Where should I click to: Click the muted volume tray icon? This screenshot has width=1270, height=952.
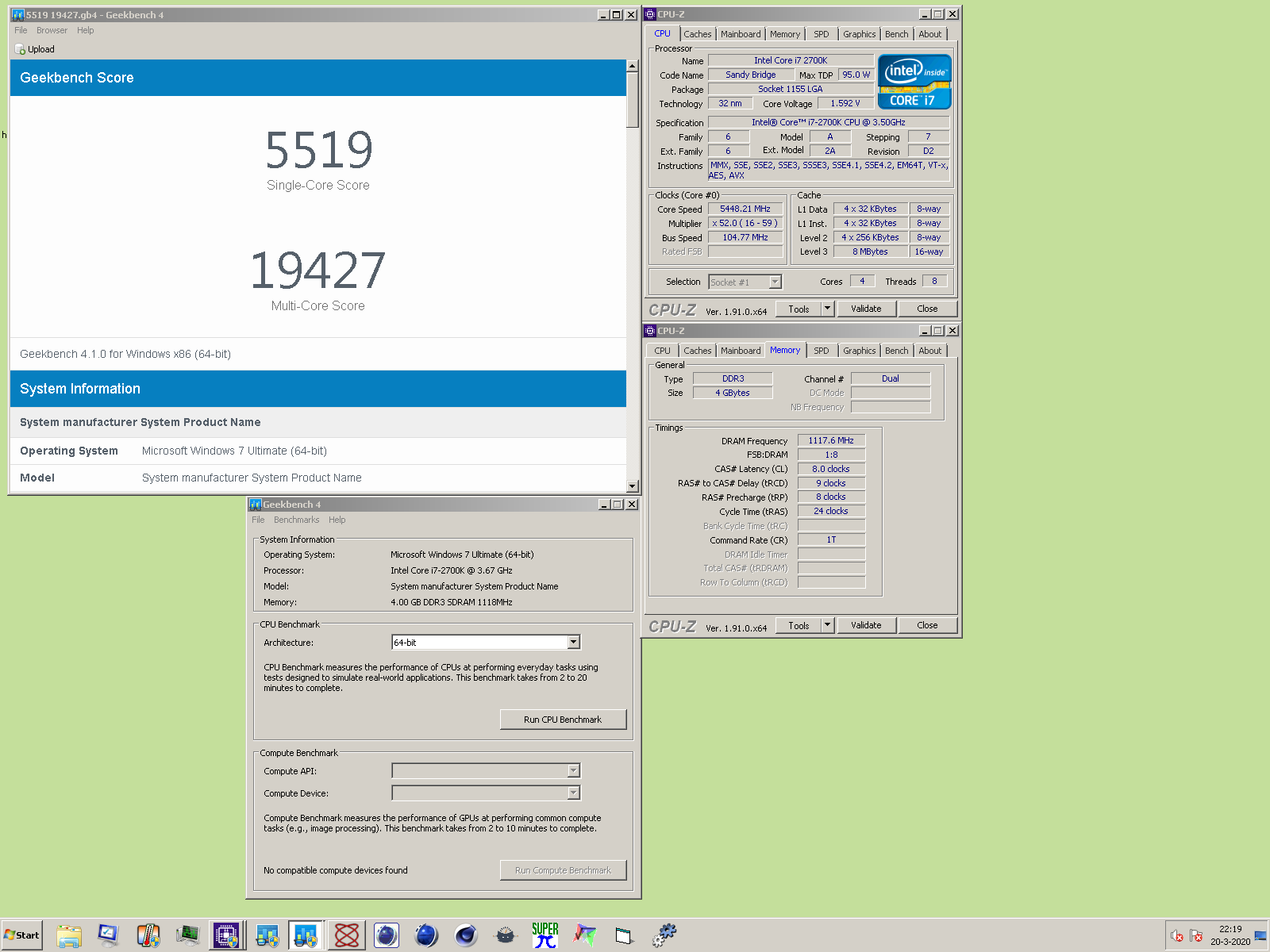[1177, 936]
